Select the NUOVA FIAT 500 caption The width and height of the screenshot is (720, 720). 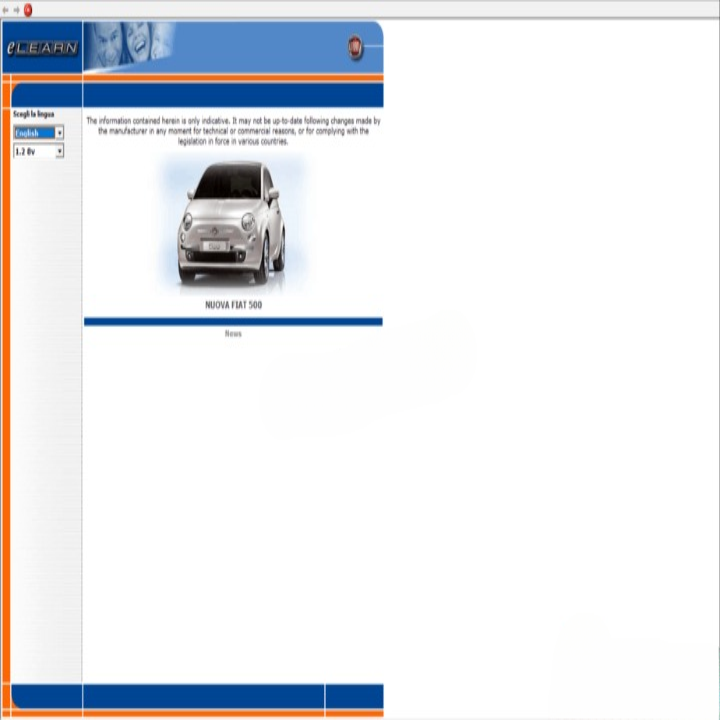pos(233,305)
